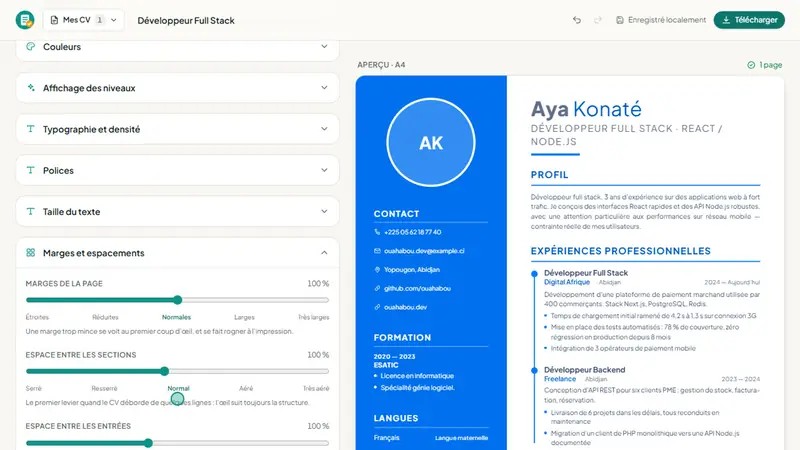Select the Très aéré section spacing preset
The image size is (800, 450).
click(316, 389)
